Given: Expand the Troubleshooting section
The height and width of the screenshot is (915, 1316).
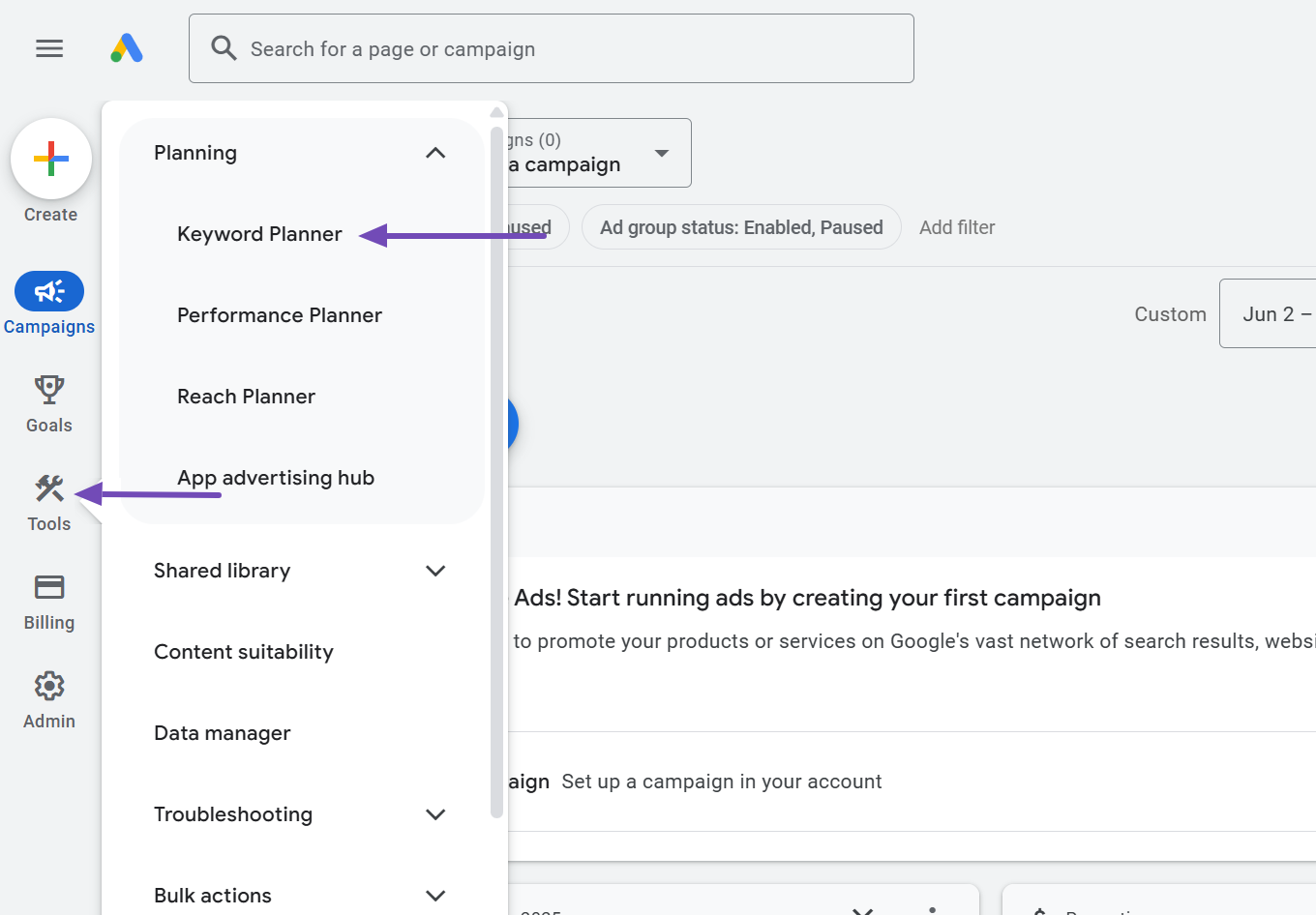Looking at the screenshot, I should coord(435,814).
